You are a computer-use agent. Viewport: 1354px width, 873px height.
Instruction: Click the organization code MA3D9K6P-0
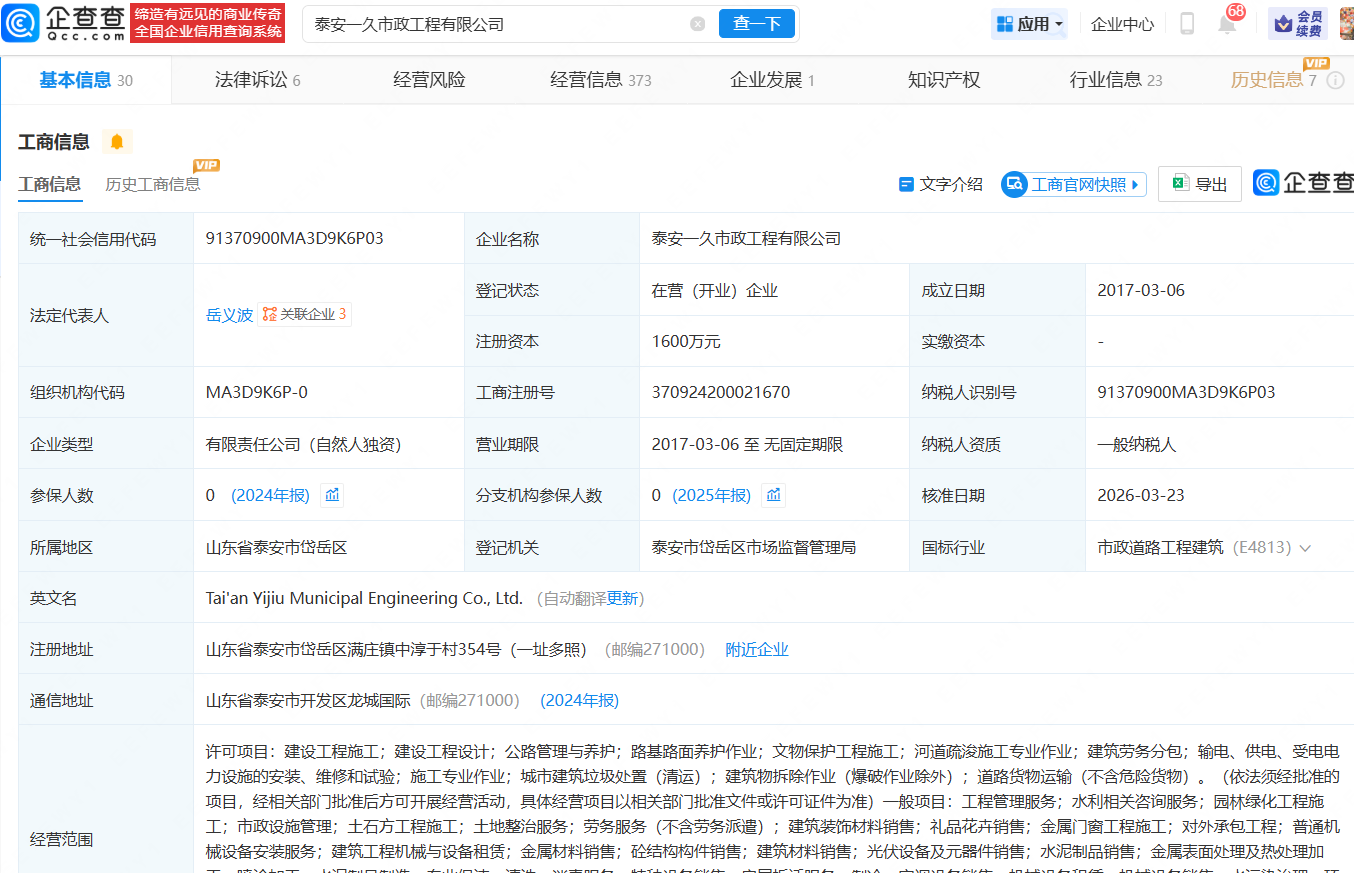[257, 392]
